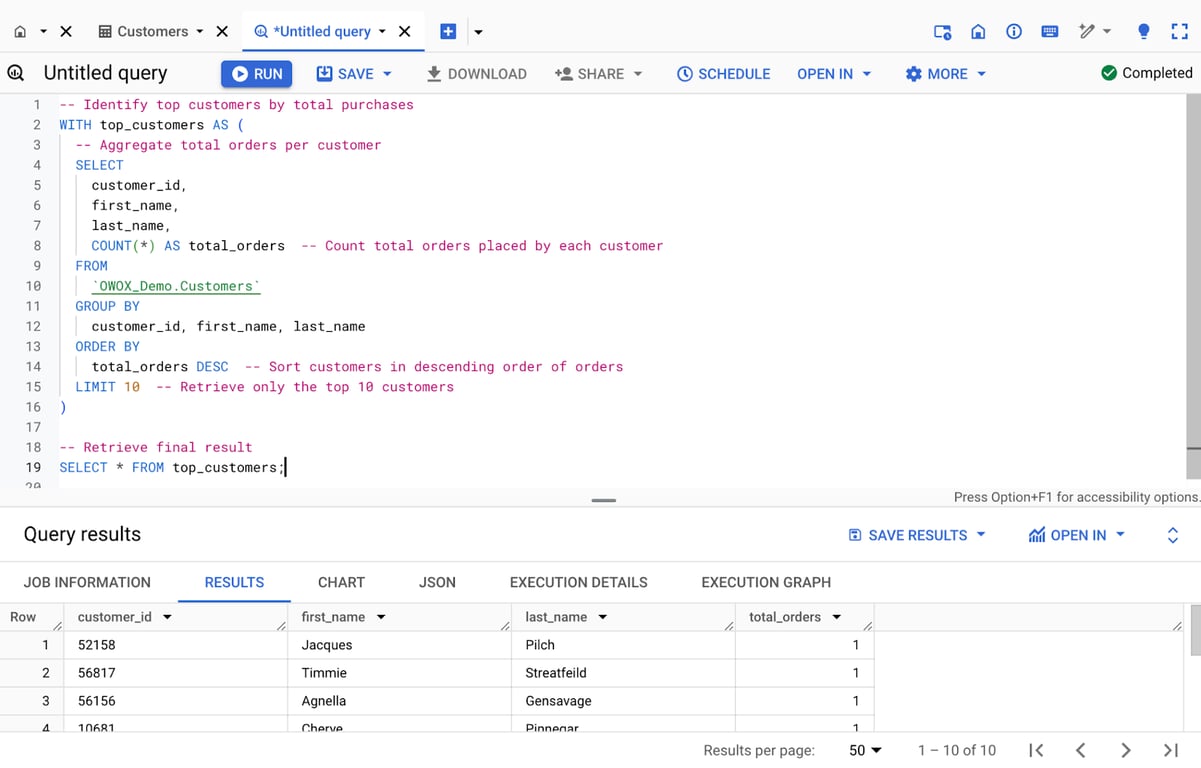Switch to the JOB INFORMATION tab
The height and width of the screenshot is (768, 1201).
[x=87, y=582]
